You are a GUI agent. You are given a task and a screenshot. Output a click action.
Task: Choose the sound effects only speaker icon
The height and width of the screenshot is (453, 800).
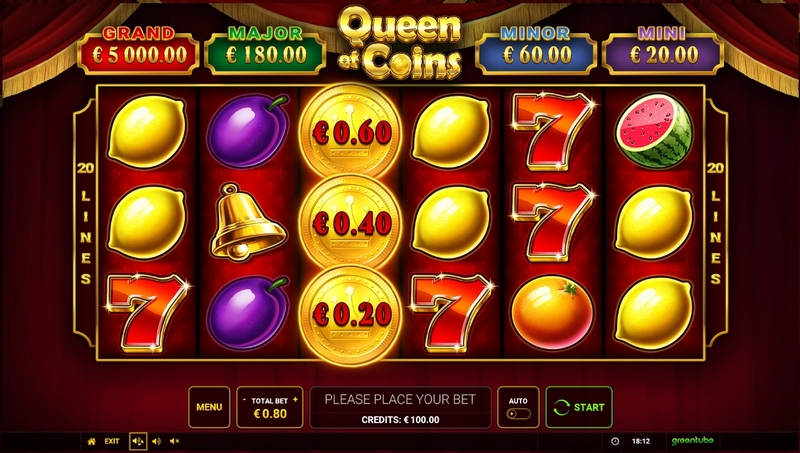pyautogui.click(x=157, y=441)
